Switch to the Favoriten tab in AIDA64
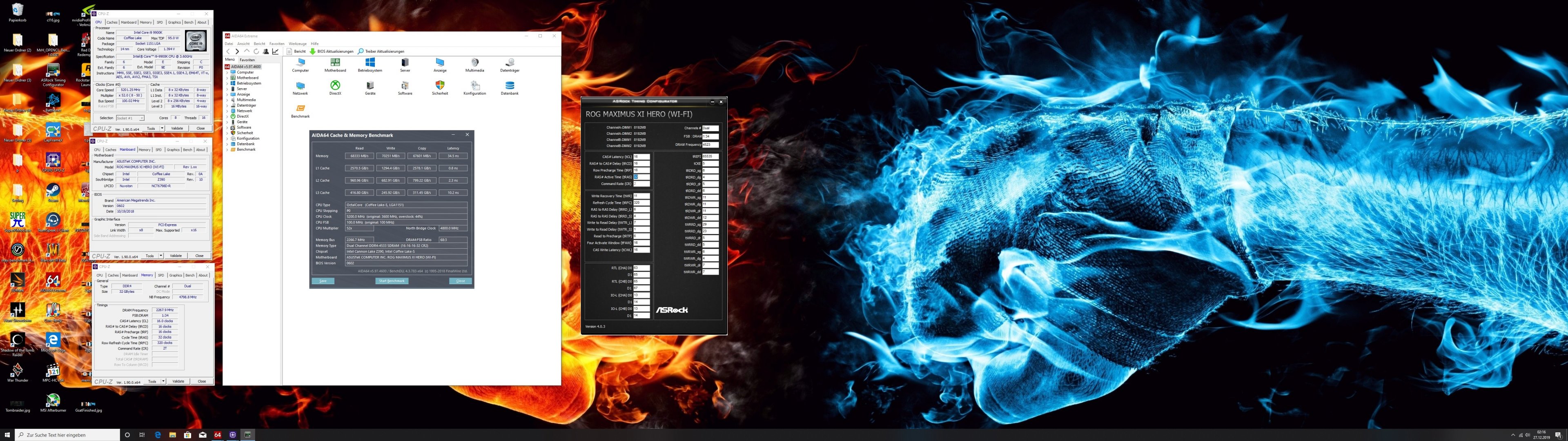Screen dimensions: 1568x441 click(247, 60)
